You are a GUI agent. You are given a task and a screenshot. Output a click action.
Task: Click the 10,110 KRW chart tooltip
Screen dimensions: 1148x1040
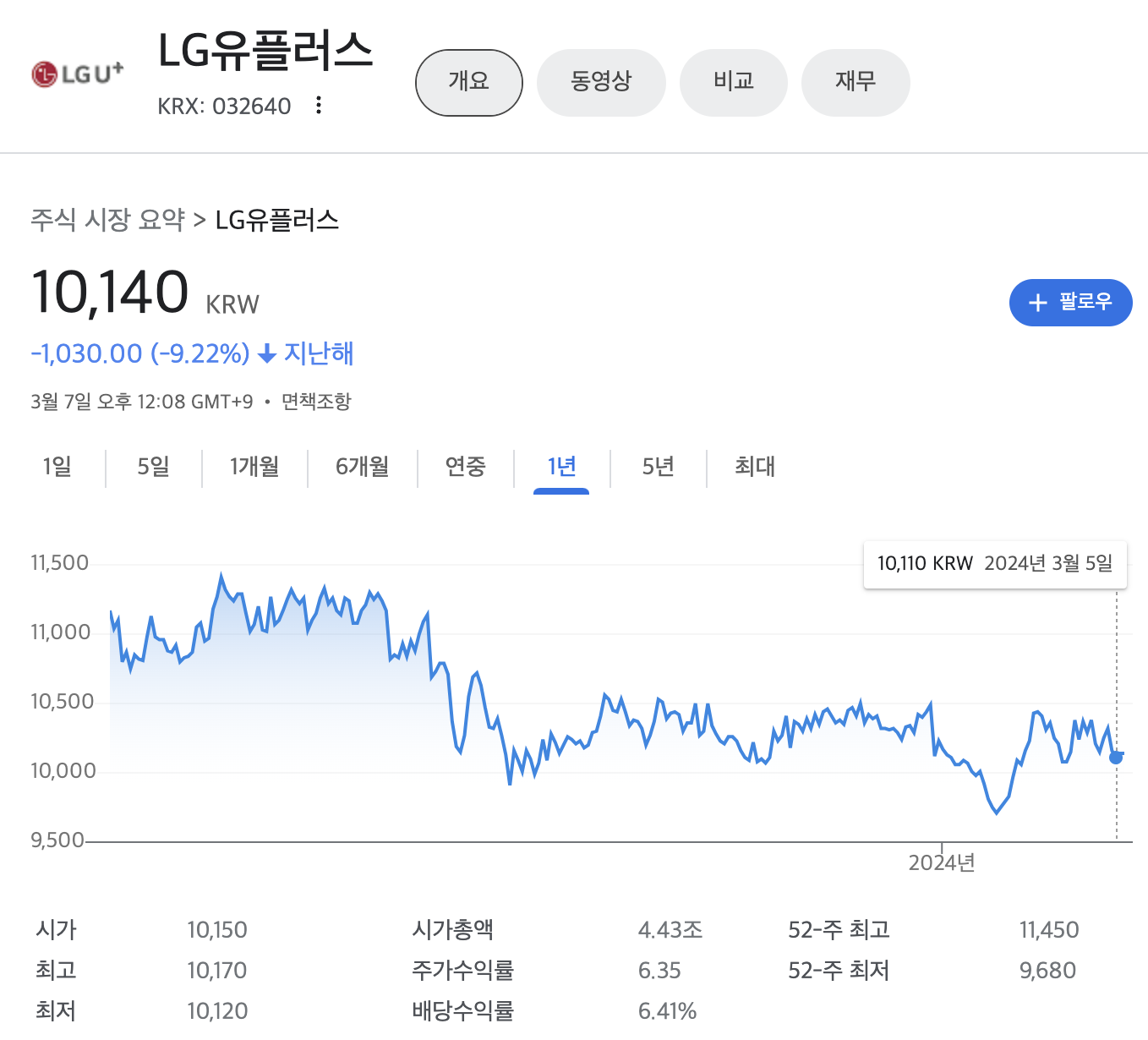995,564
